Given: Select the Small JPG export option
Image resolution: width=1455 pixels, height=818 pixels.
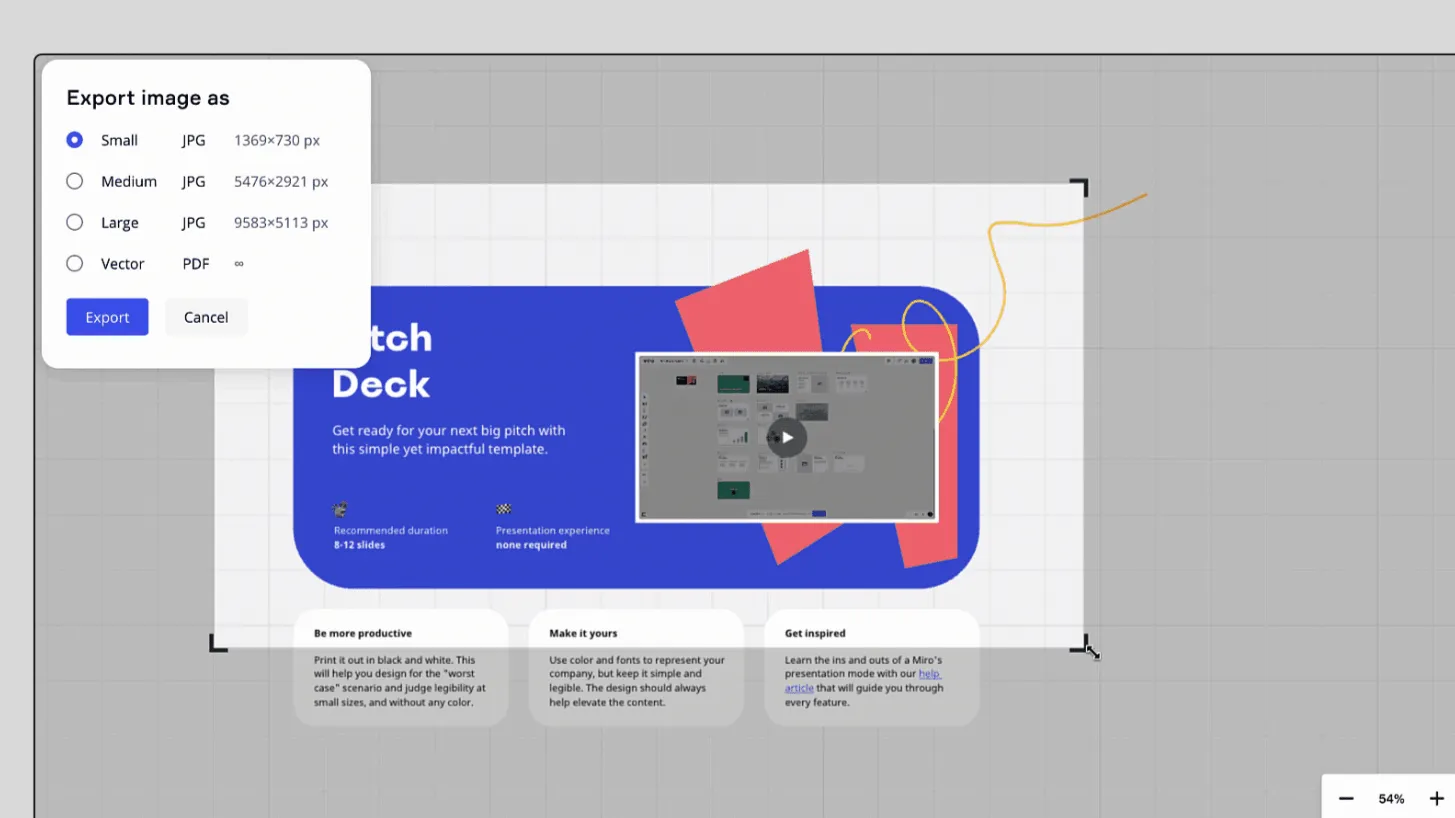Looking at the screenshot, I should [74, 140].
